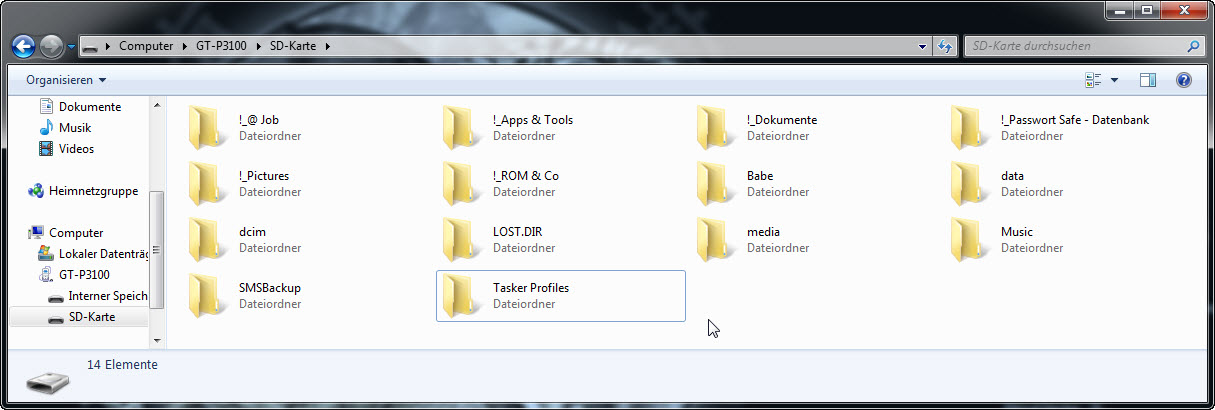This screenshot has width=1215, height=410.
Task: Click the !_Pictures folder icon
Action: [209, 183]
